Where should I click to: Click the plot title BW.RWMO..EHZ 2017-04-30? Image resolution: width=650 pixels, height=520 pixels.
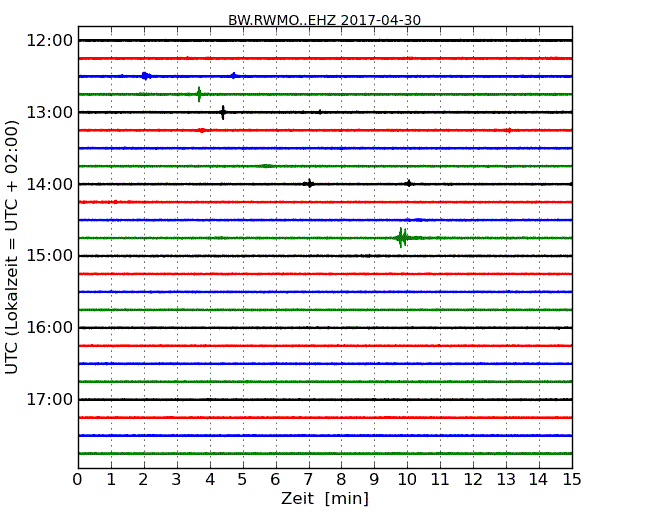[324, 20]
